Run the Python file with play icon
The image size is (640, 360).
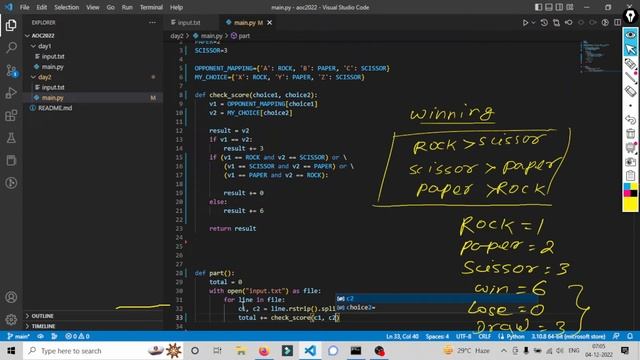click(x=525, y=23)
